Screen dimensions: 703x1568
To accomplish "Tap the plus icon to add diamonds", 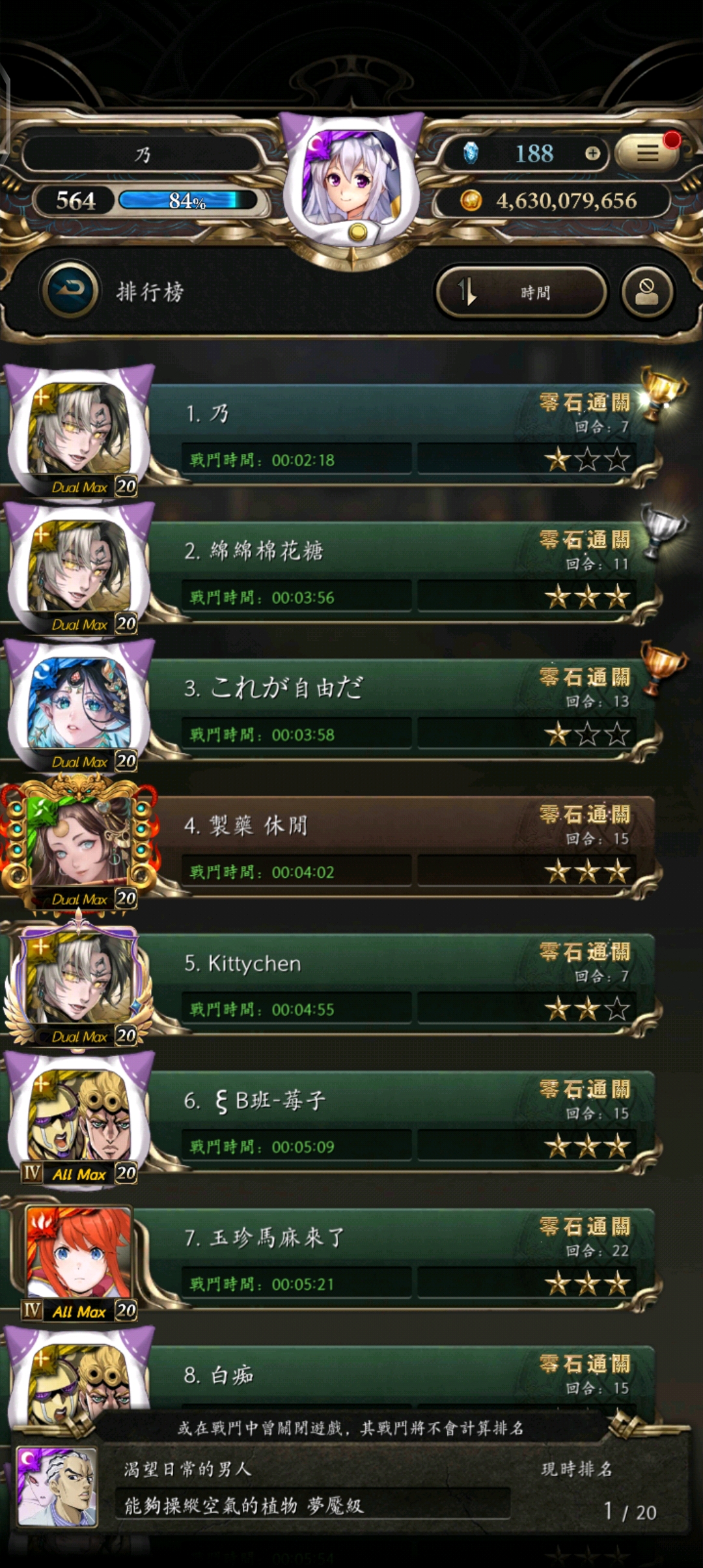I will tap(592, 154).
